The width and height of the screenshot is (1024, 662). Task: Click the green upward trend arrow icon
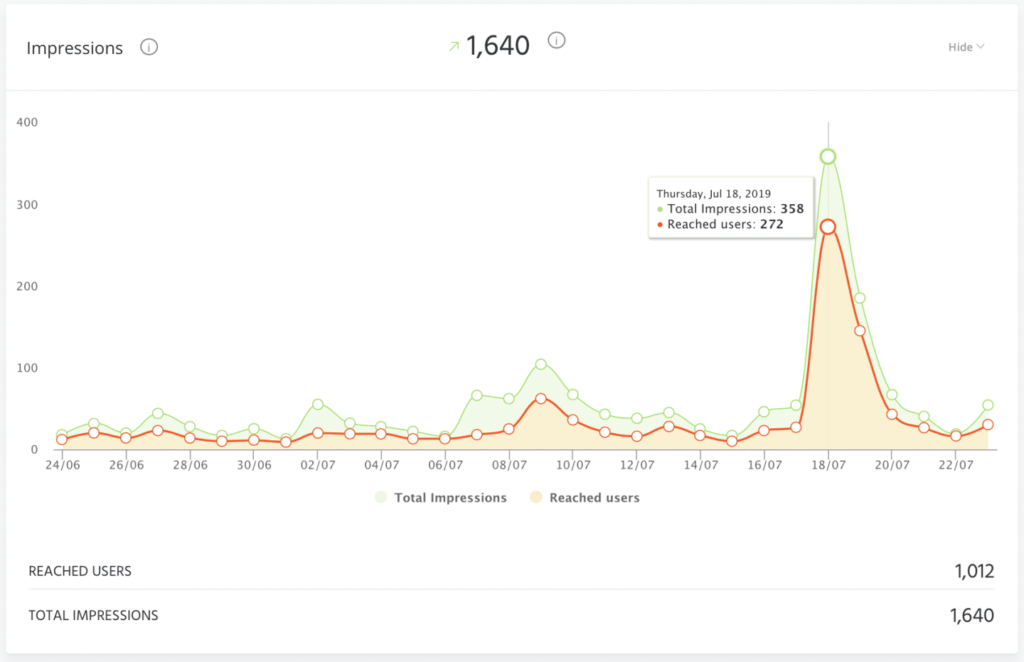point(454,46)
